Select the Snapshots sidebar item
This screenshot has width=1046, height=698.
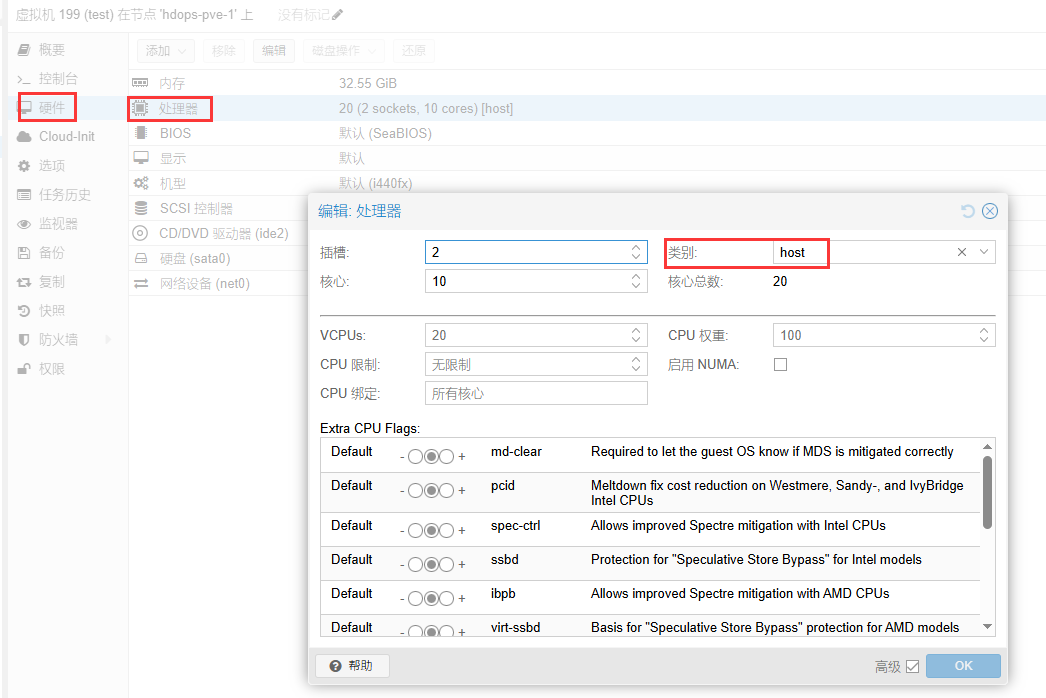click(52, 311)
